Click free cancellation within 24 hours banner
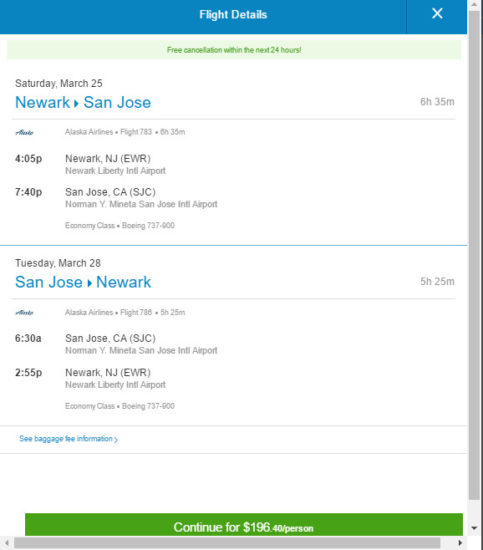Image resolution: width=483 pixels, height=550 pixels. point(234,50)
